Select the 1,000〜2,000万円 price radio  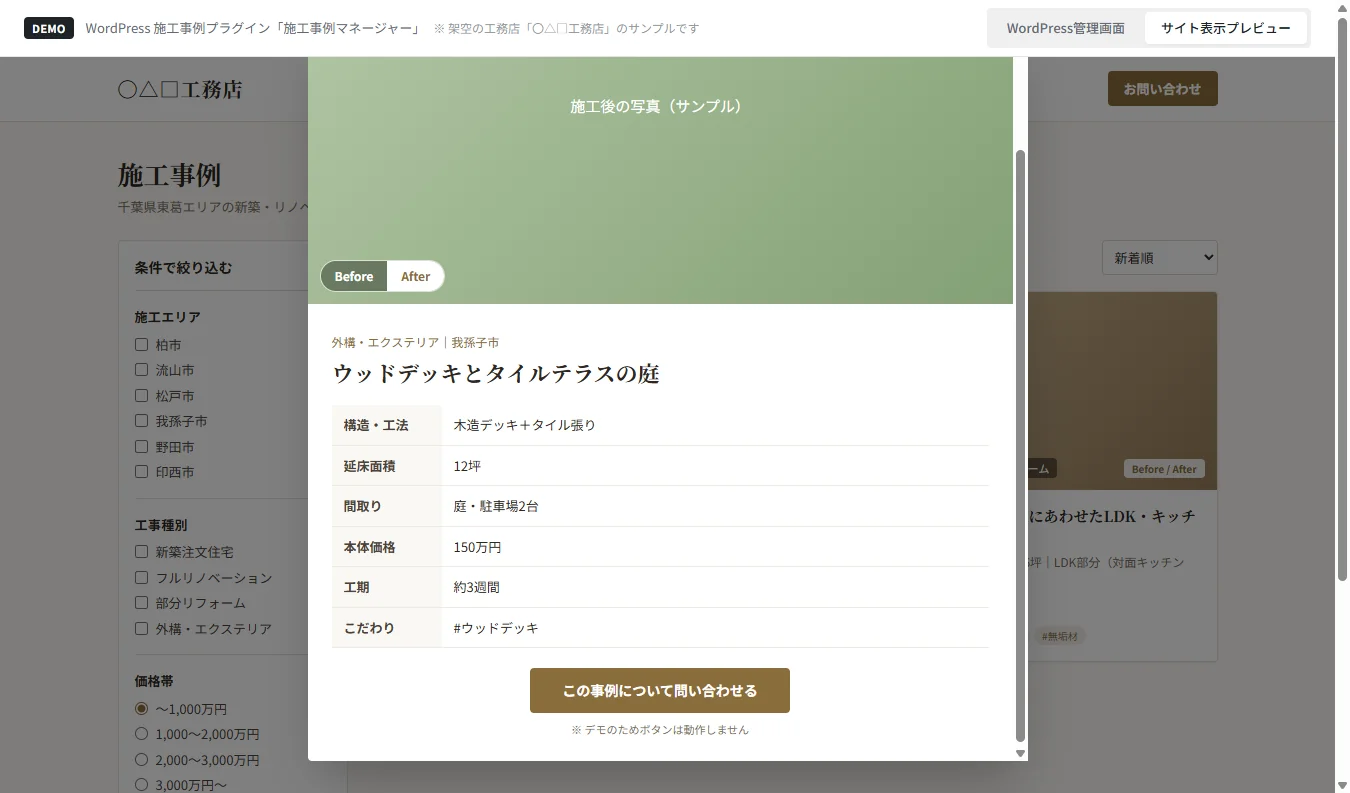pos(141,734)
